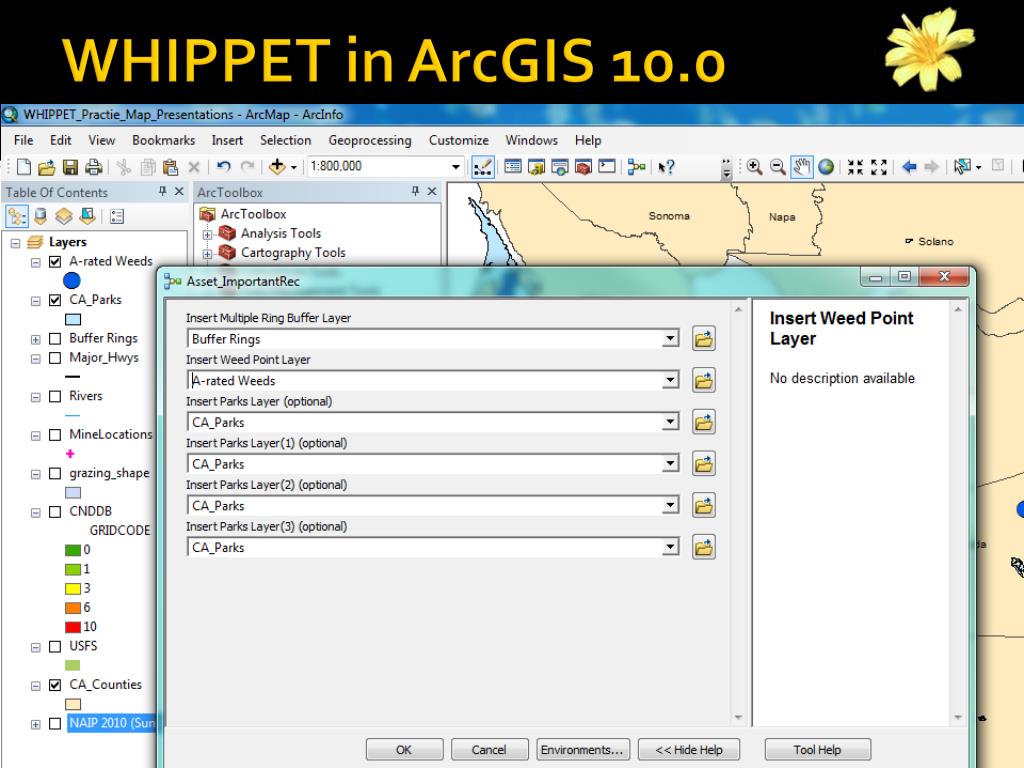
Task: Expand the Analysis Tools toolbox
Action: [208, 234]
